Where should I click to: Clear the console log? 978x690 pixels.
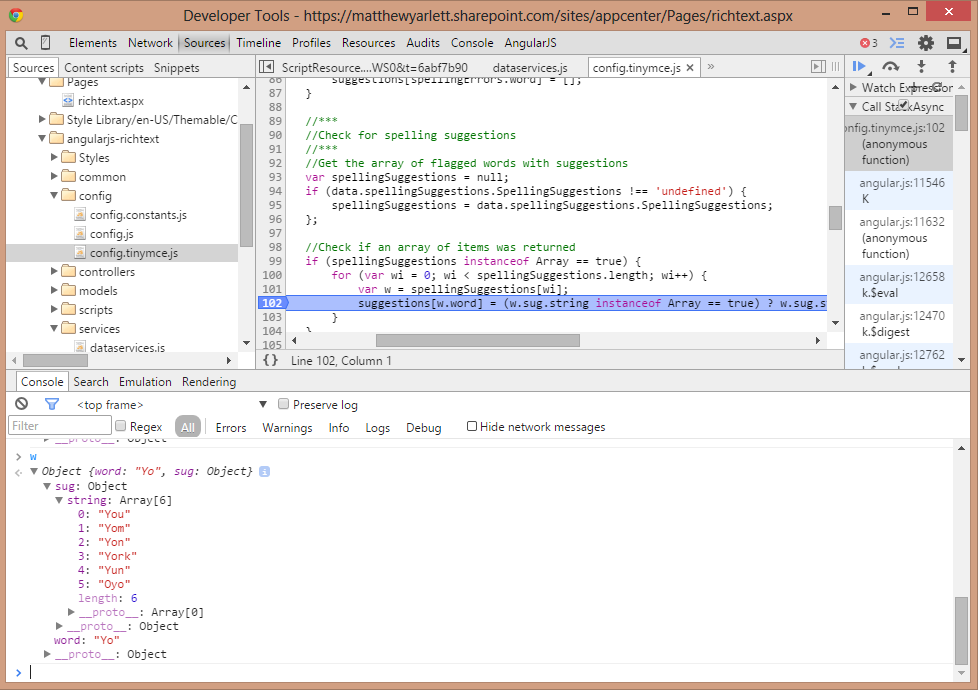pos(21,404)
